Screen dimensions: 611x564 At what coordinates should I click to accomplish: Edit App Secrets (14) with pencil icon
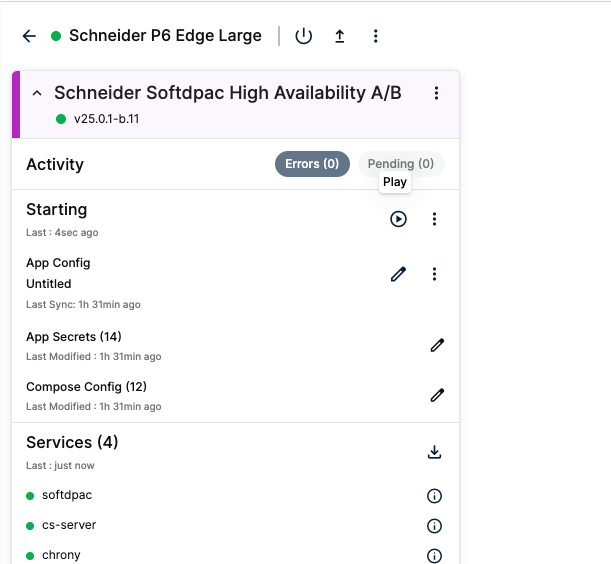tap(437, 345)
